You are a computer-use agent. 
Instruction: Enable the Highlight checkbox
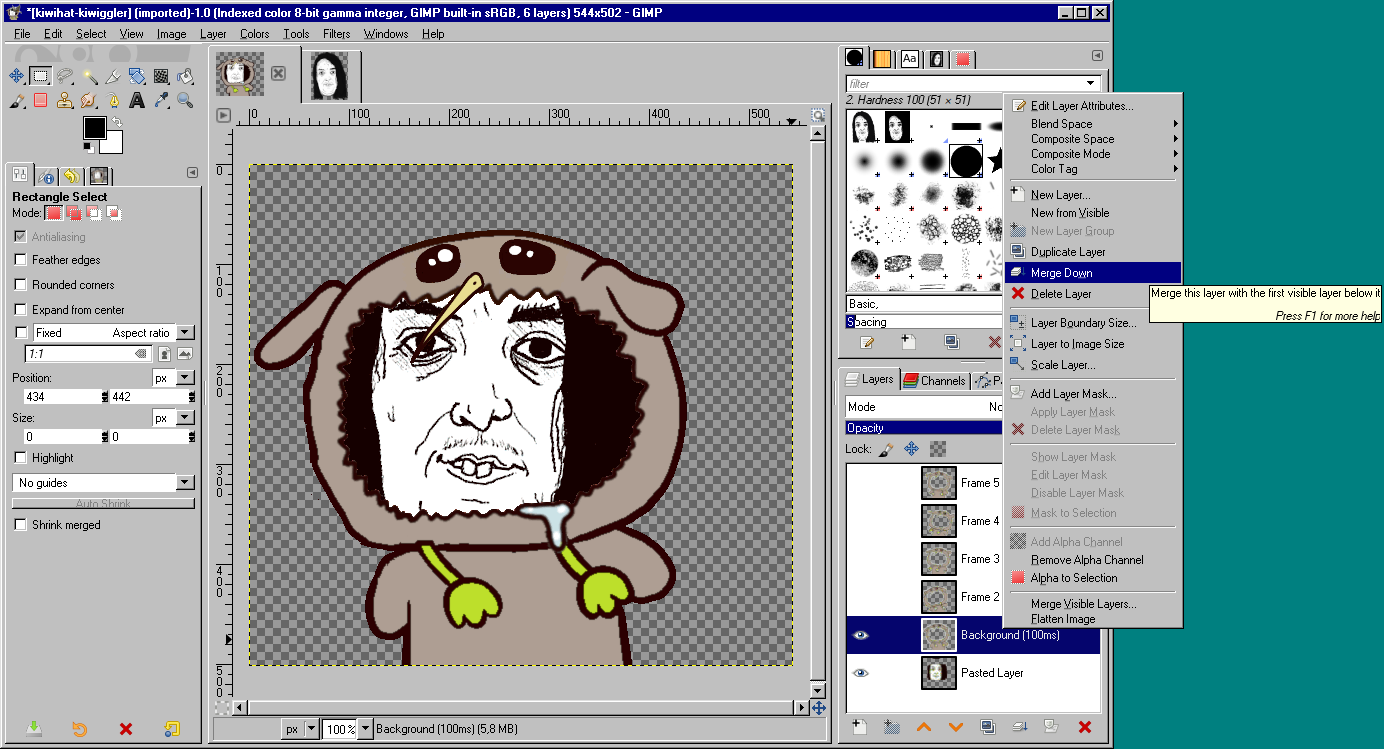click(20, 458)
